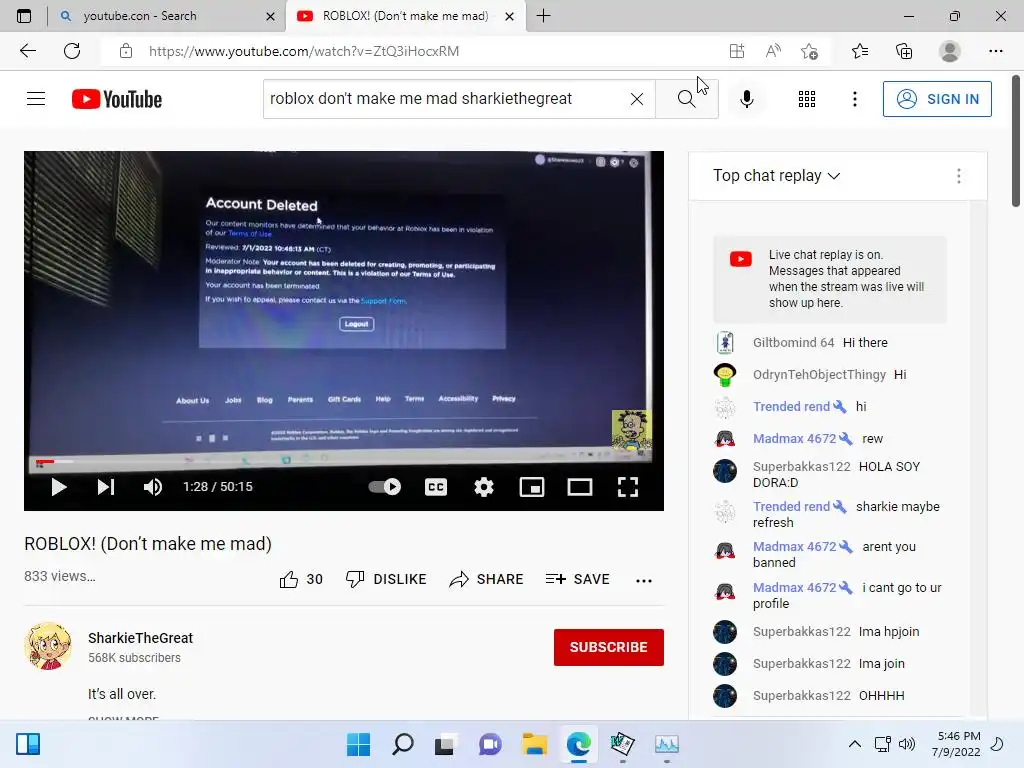
Task: Open YouTube apps grid icon
Action: [807, 99]
